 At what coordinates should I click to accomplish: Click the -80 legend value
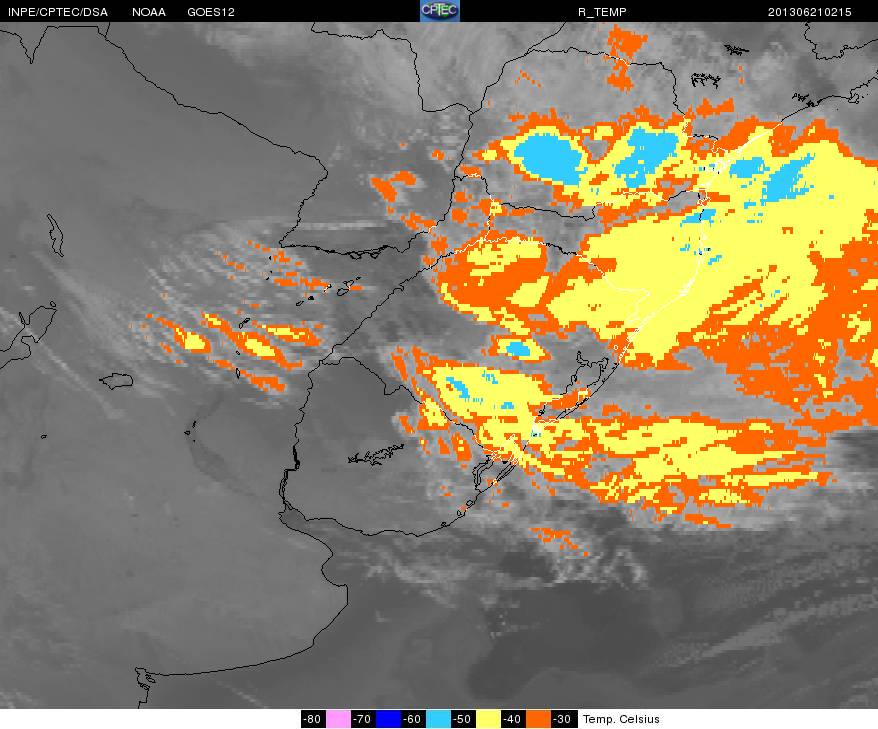click(x=313, y=719)
